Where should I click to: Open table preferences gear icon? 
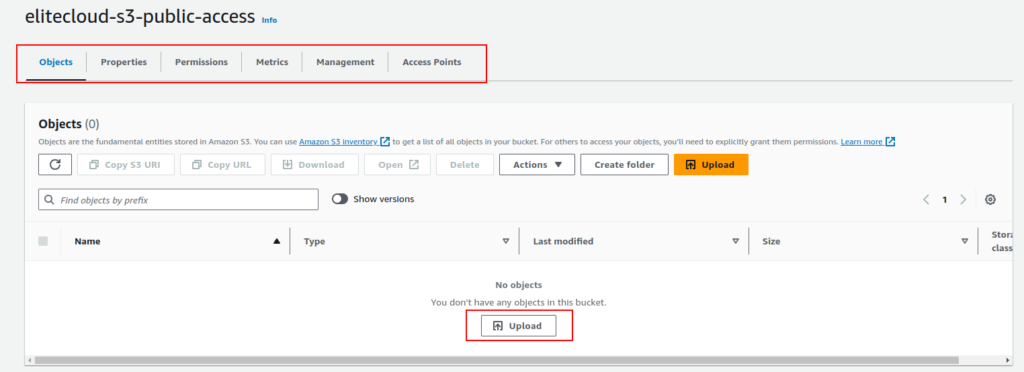point(990,200)
